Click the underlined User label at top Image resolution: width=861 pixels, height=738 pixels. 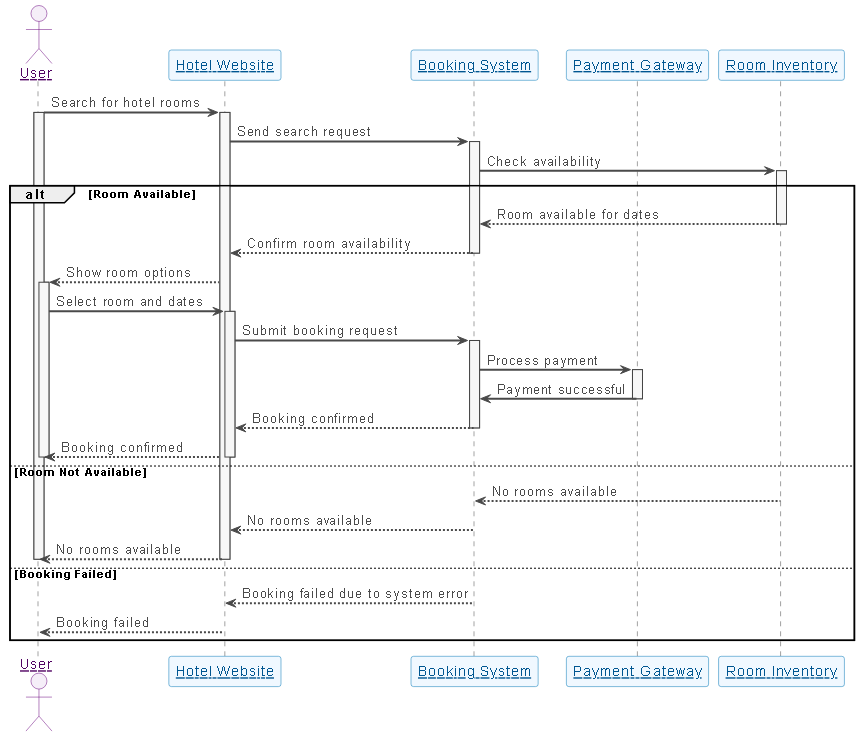[36, 73]
